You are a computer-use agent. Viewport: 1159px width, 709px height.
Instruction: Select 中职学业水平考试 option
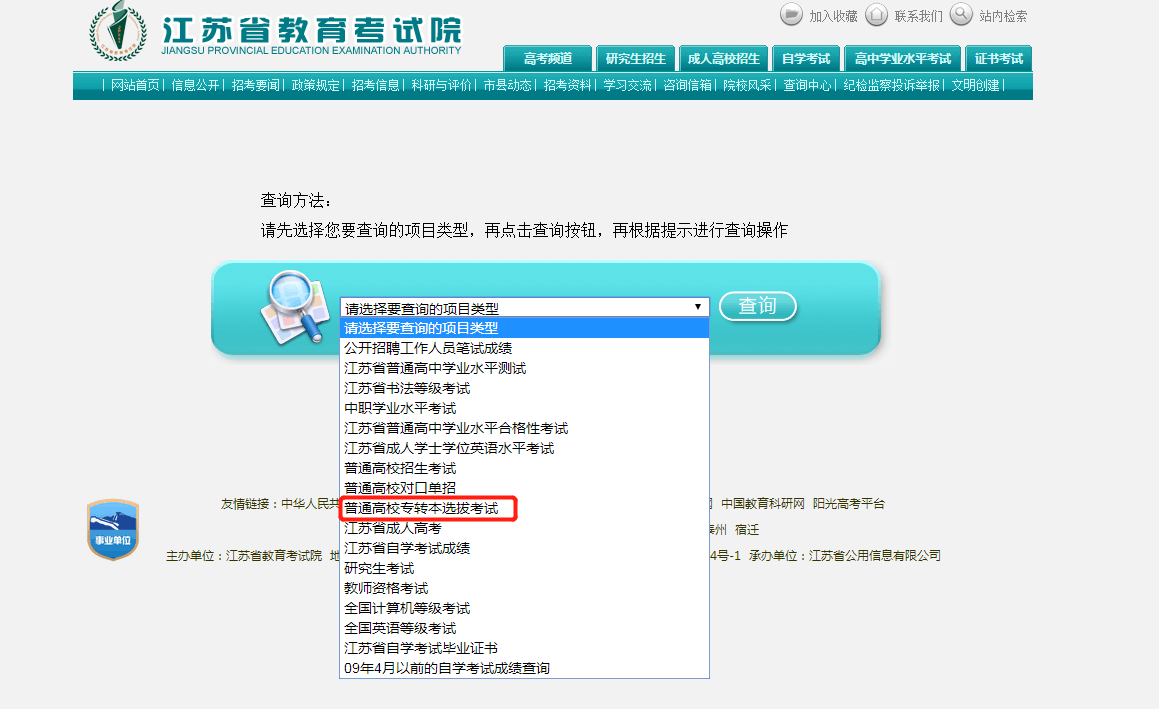click(x=524, y=408)
